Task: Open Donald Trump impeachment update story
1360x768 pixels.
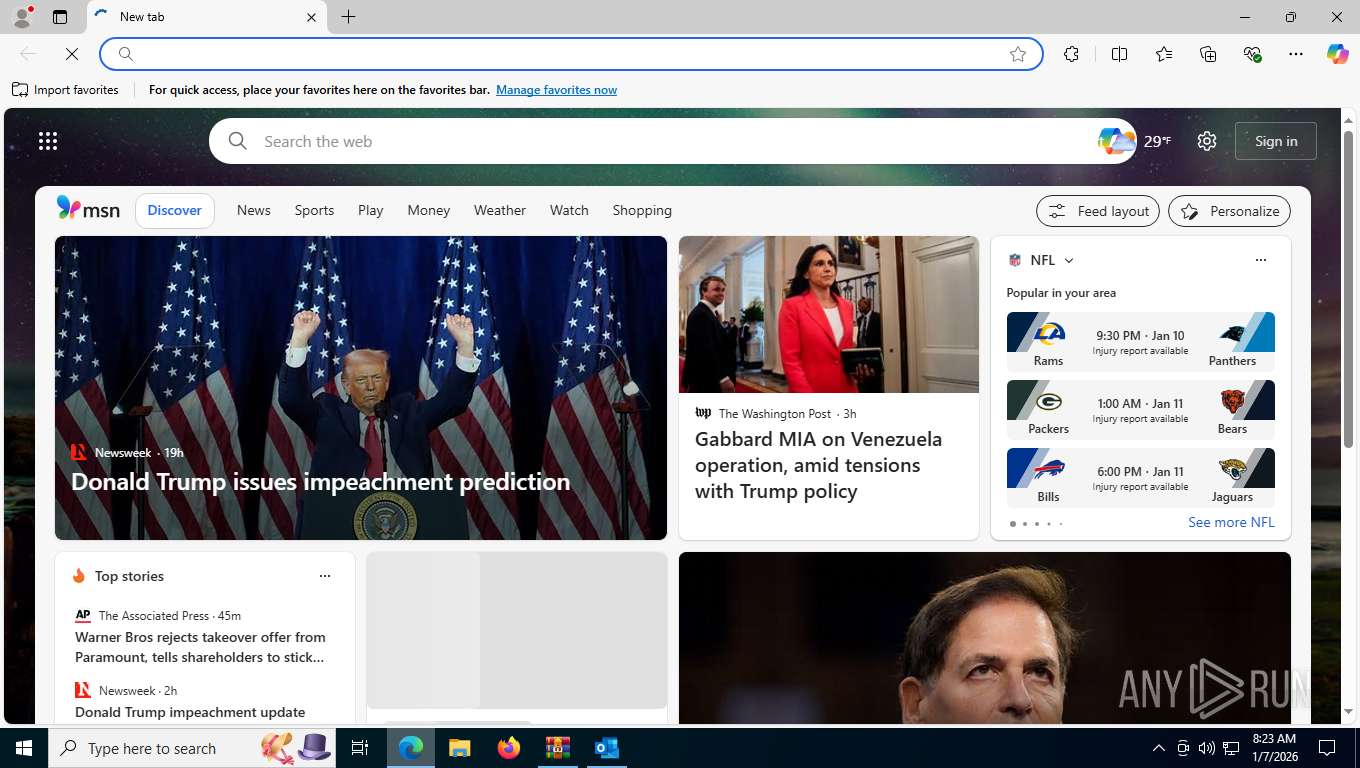Action: pyautogui.click(x=190, y=712)
